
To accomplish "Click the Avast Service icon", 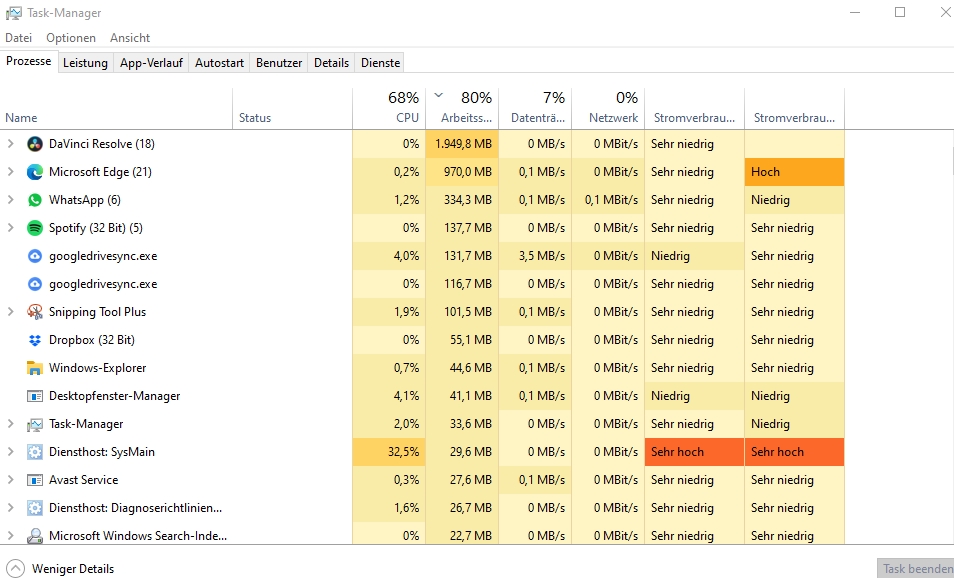I will click(35, 480).
